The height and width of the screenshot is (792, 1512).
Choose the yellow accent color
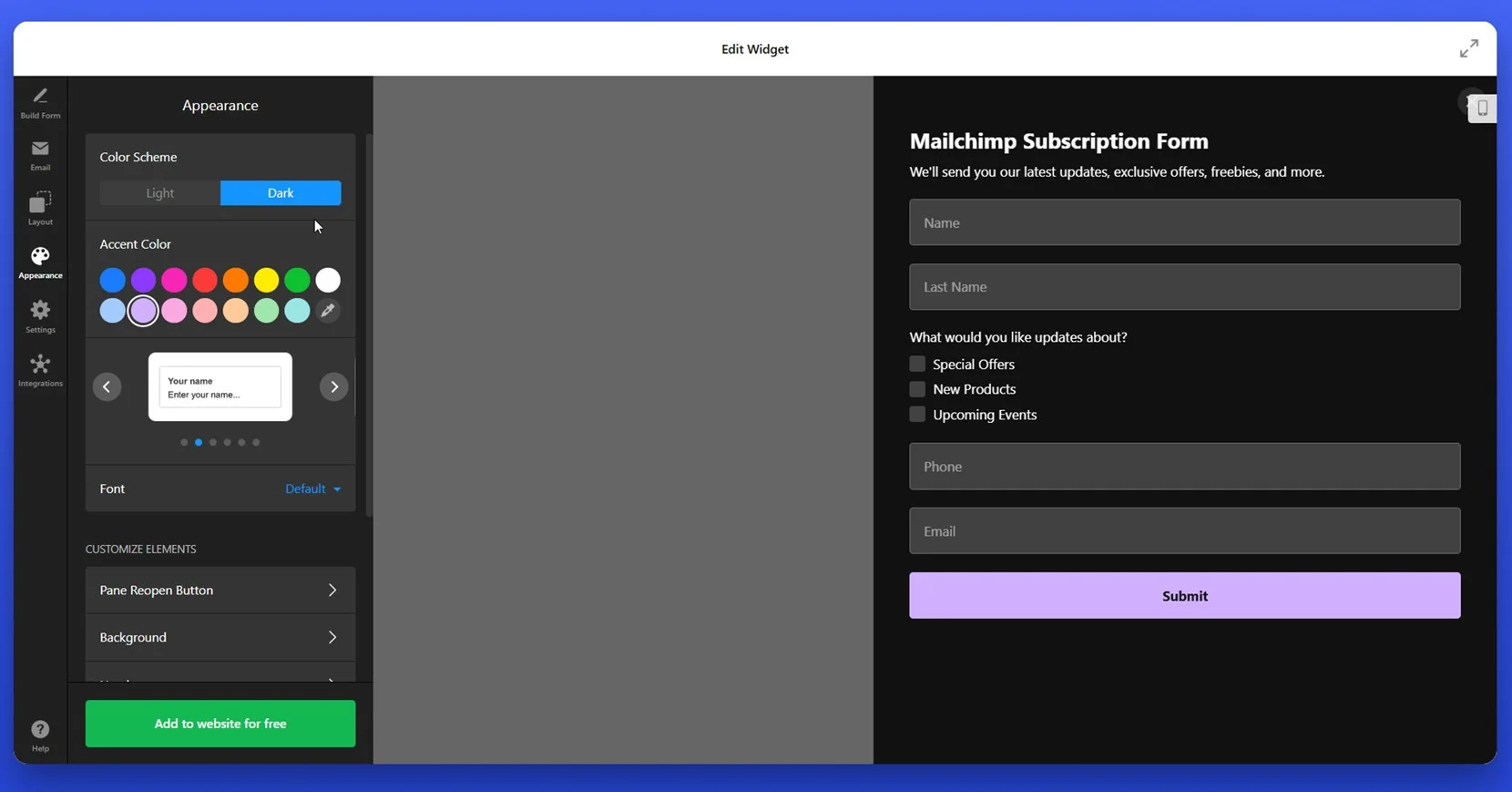point(266,280)
